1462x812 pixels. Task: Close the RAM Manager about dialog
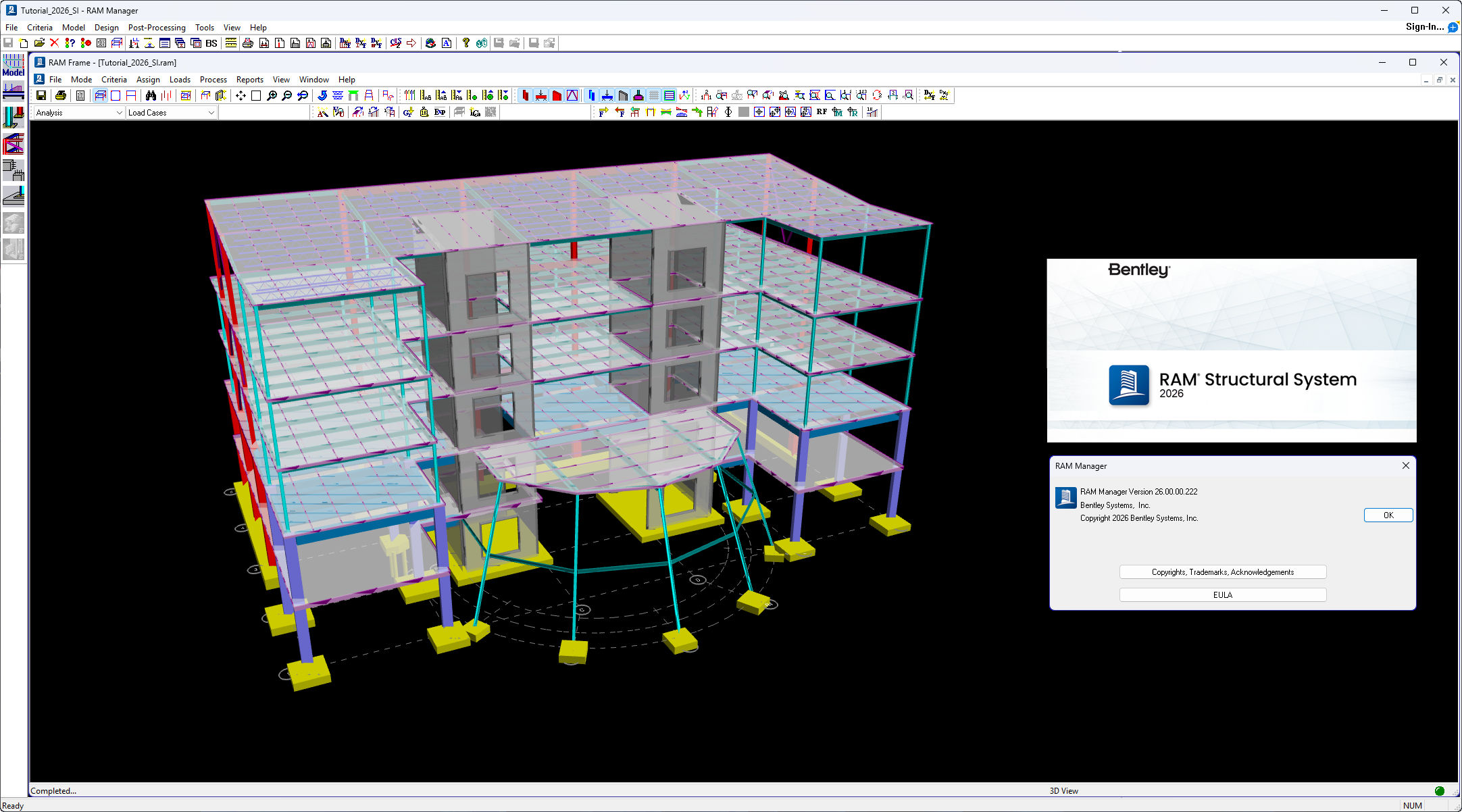point(1406,465)
